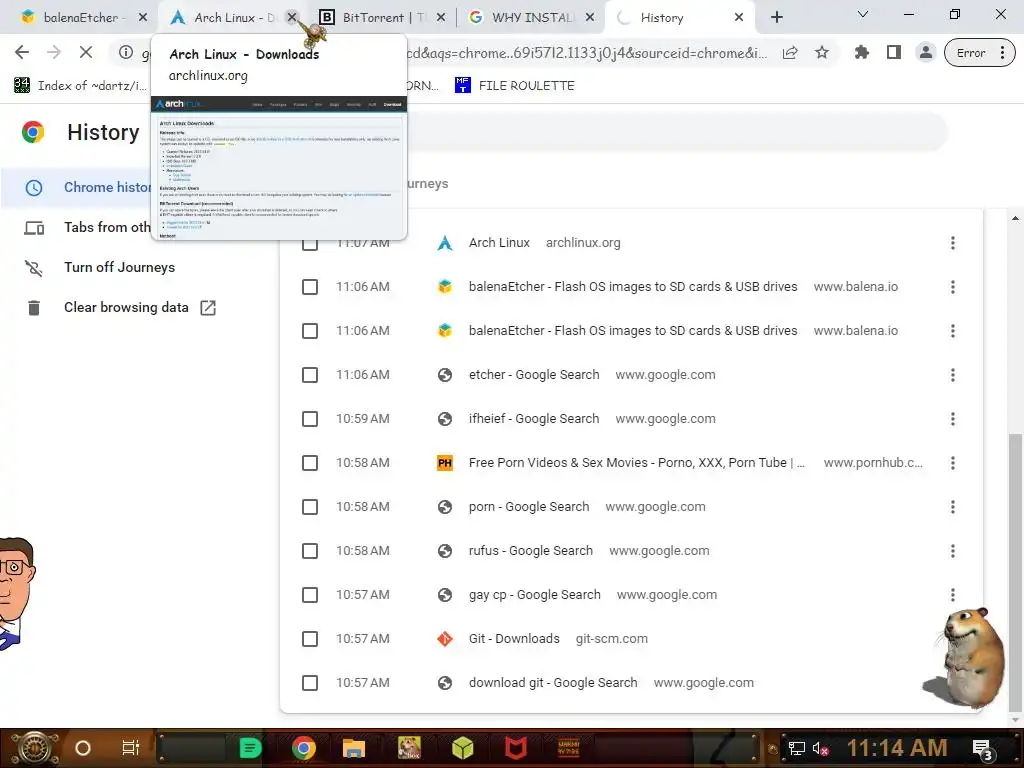Open the Index of ~dartz bookmark
The image size is (1024, 768).
(80, 86)
